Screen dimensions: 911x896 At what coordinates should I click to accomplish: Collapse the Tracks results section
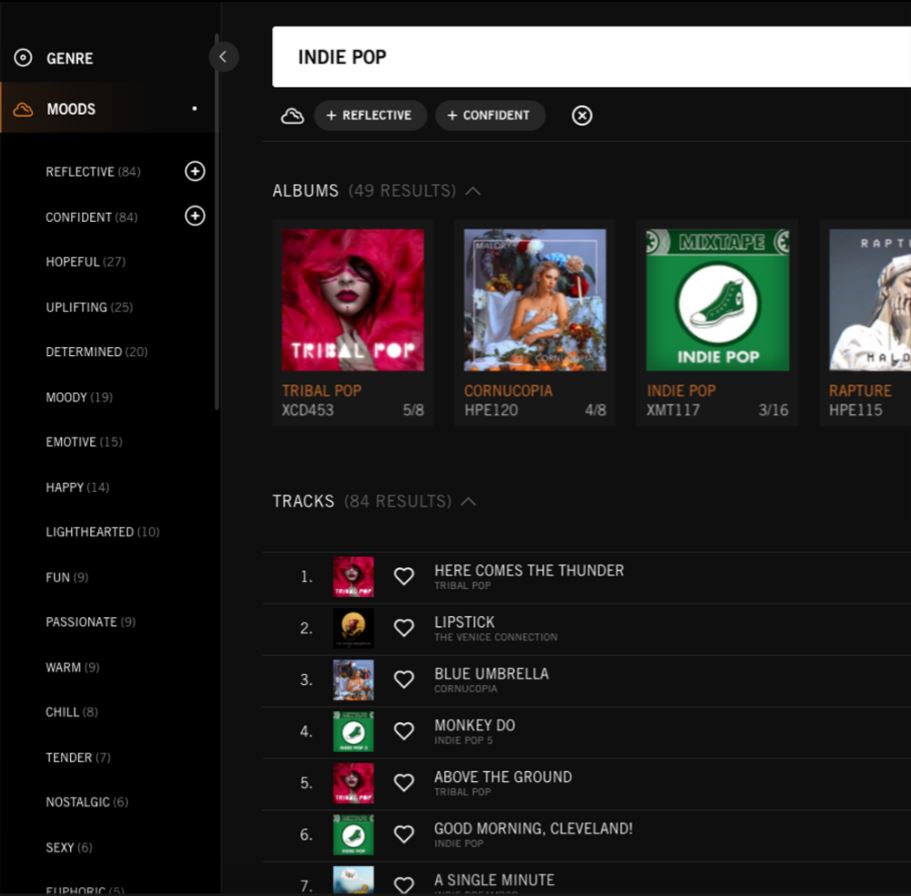point(467,501)
